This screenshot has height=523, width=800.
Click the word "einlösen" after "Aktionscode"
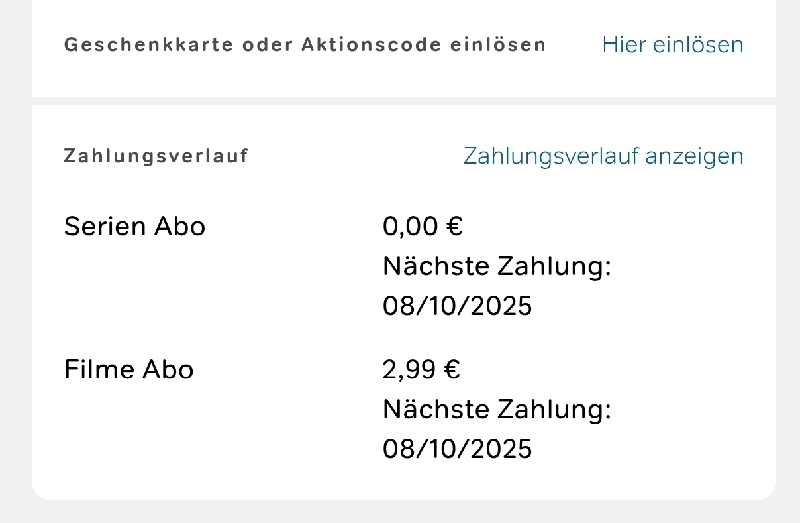(499, 45)
